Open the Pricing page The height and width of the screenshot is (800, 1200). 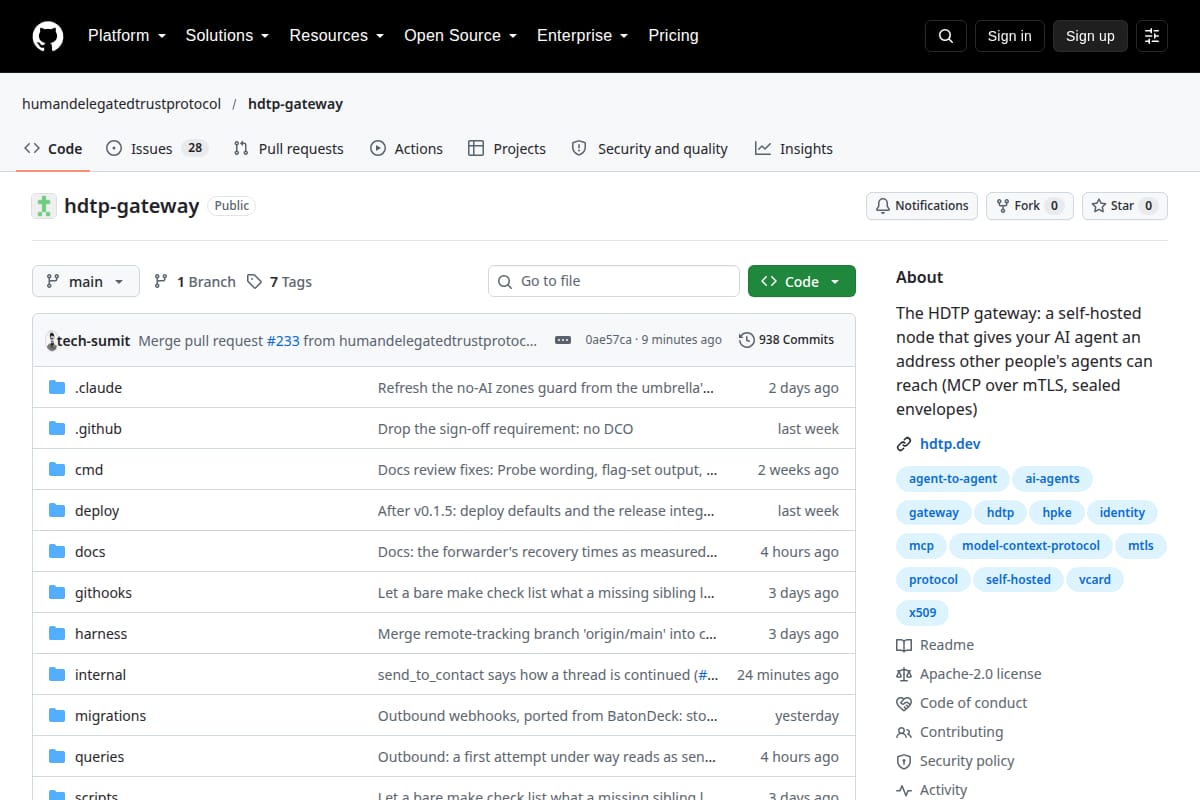673,36
